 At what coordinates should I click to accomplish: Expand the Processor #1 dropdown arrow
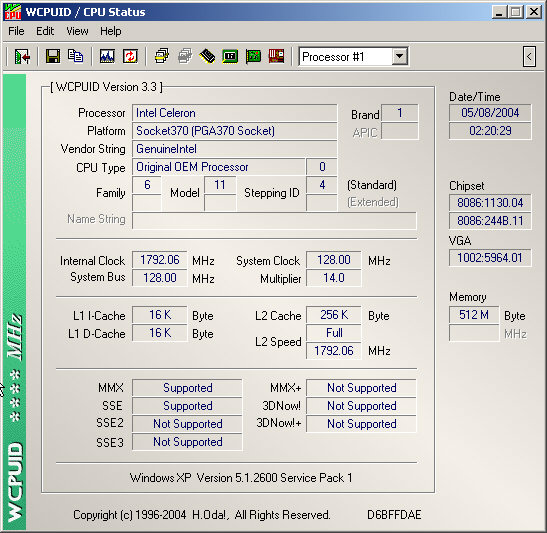pyautogui.click(x=399, y=56)
